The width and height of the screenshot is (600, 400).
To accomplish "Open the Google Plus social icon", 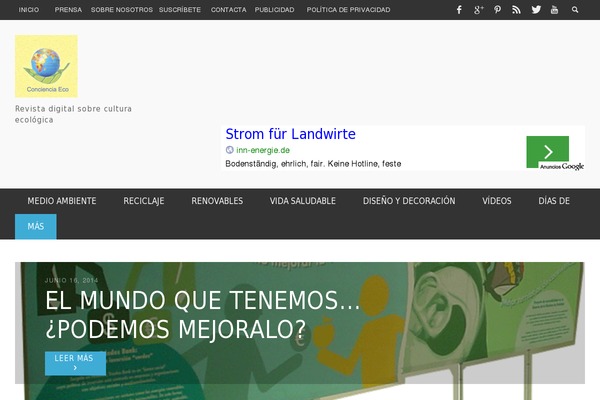I will click(x=478, y=10).
